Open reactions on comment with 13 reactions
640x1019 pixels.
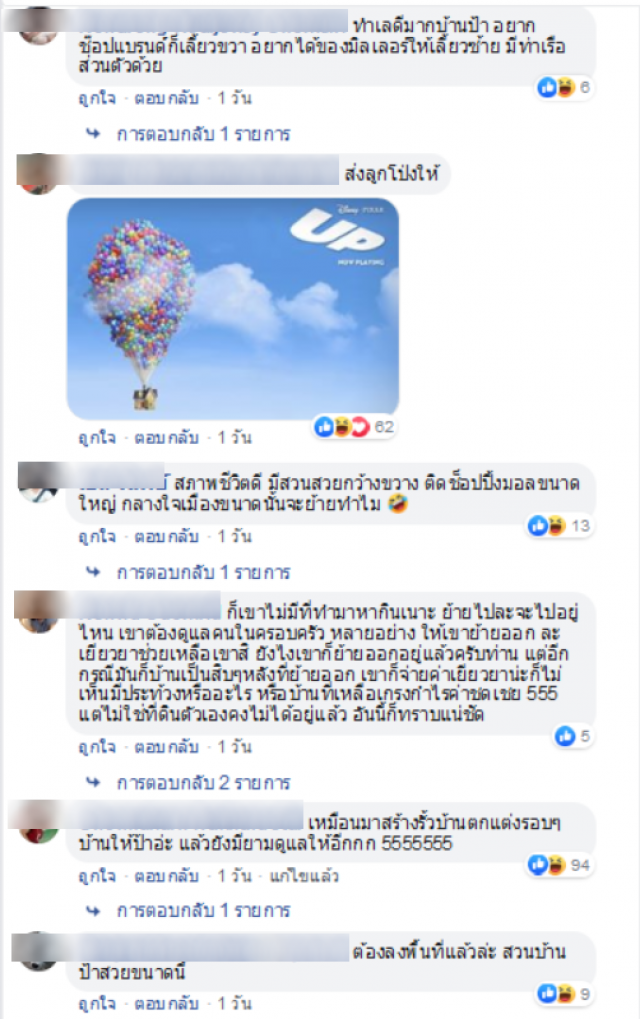(559, 526)
